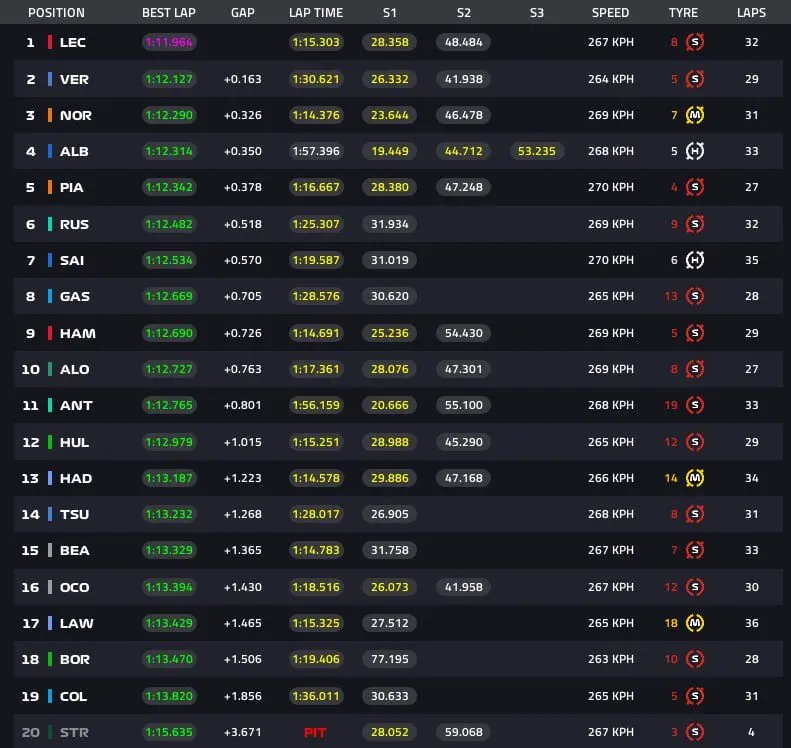The height and width of the screenshot is (748, 791).
Task: Click the hard tyre icon for ALB
Action: [x=695, y=151]
